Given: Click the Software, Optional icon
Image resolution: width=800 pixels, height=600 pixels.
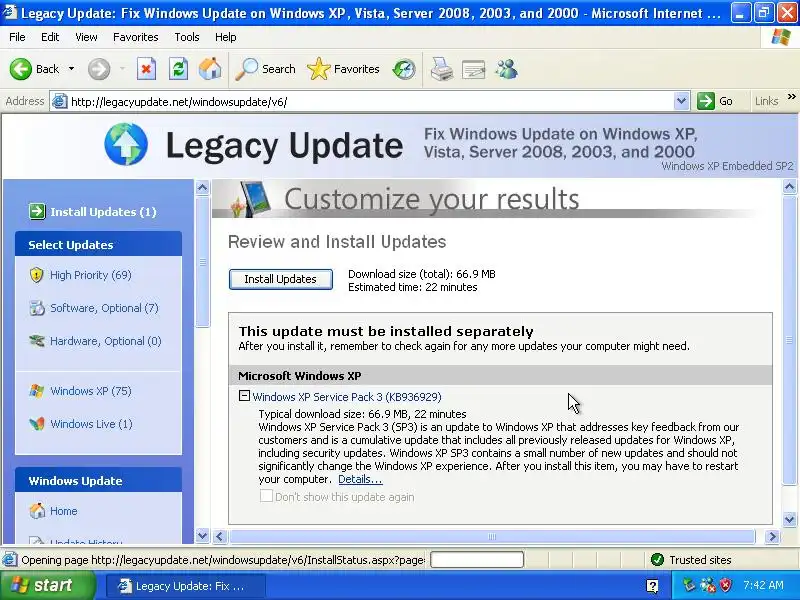Looking at the screenshot, I should (37, 308).
